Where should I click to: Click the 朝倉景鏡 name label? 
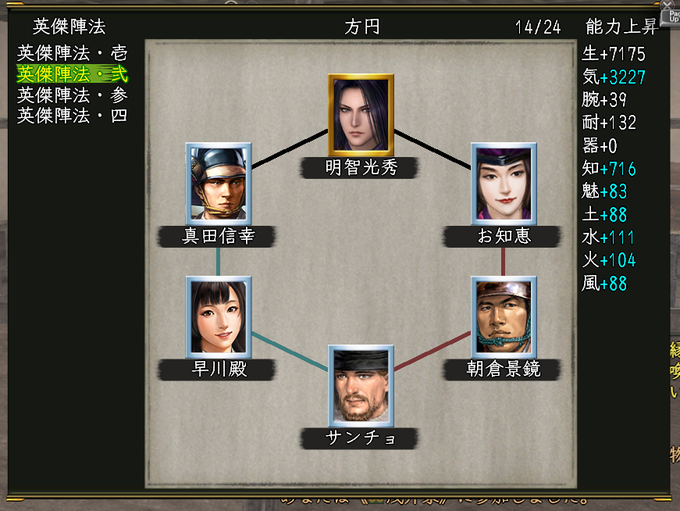pyautogui.click(x=502, y=370)
